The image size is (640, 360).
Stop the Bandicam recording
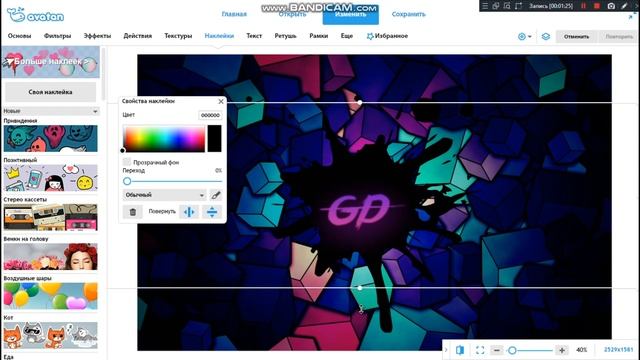(x=597, y=6)
